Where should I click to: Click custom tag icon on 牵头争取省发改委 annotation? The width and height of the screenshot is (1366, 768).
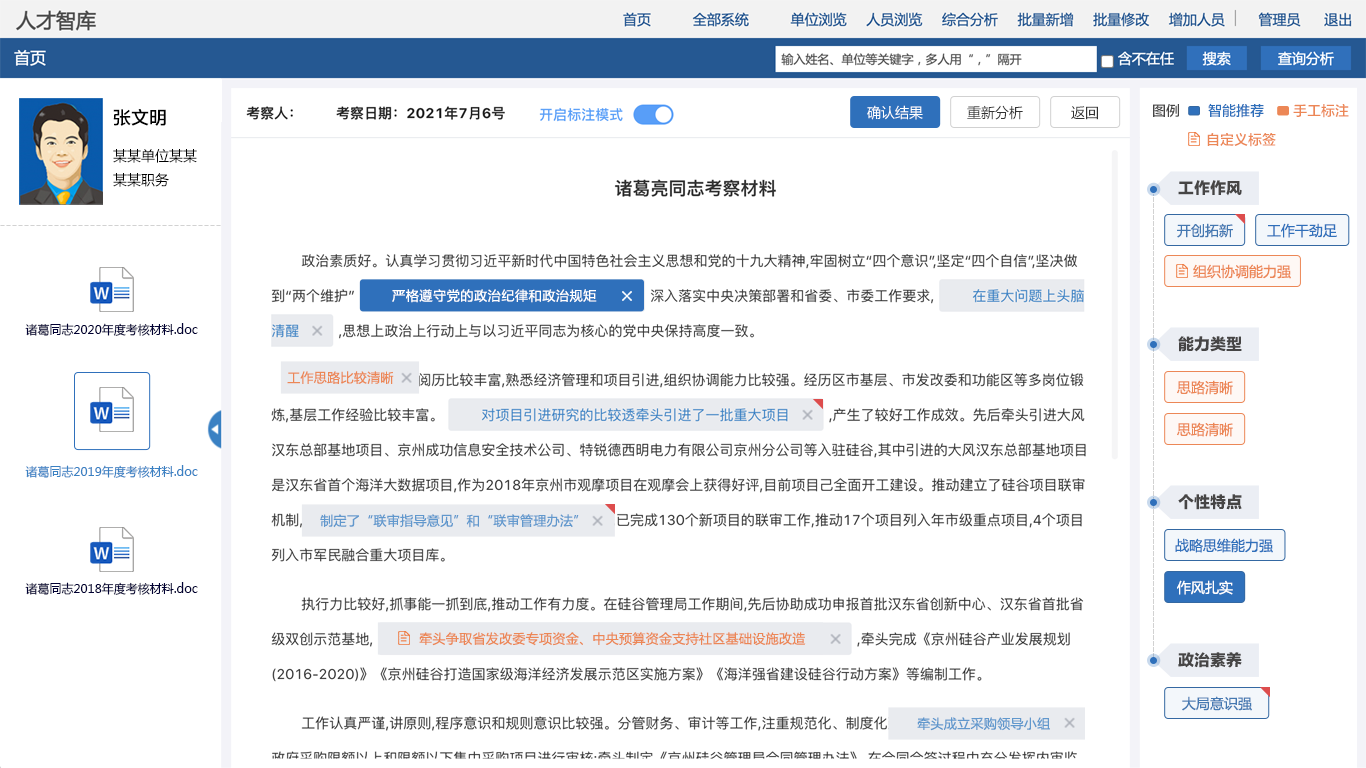click(x=404, y=639)
